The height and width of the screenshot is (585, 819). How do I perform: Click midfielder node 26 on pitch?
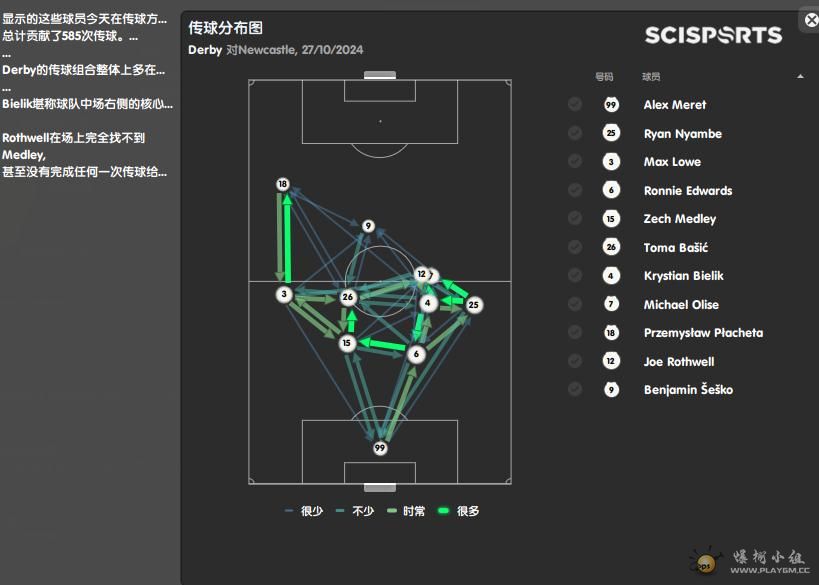(x=348, y=297)
